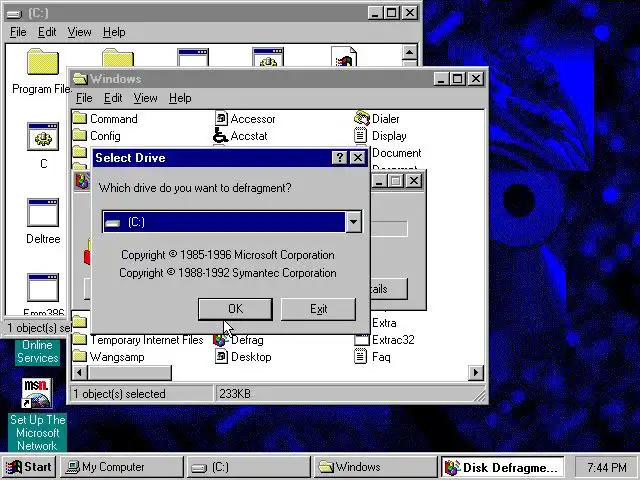Screen dimensions: 640x480
Task: Select the Emm386 program icon
Action: (x=43, y=288)
